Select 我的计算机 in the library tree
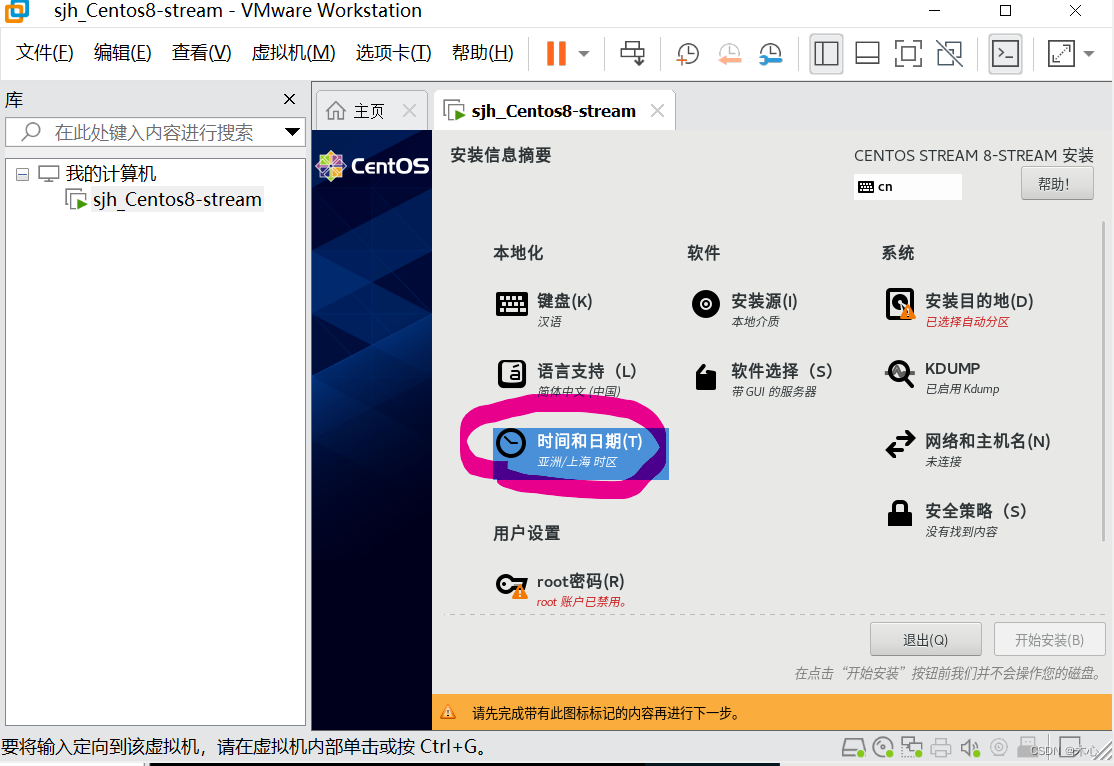This screenshot has width=1114, height=766. coord(110,173)
